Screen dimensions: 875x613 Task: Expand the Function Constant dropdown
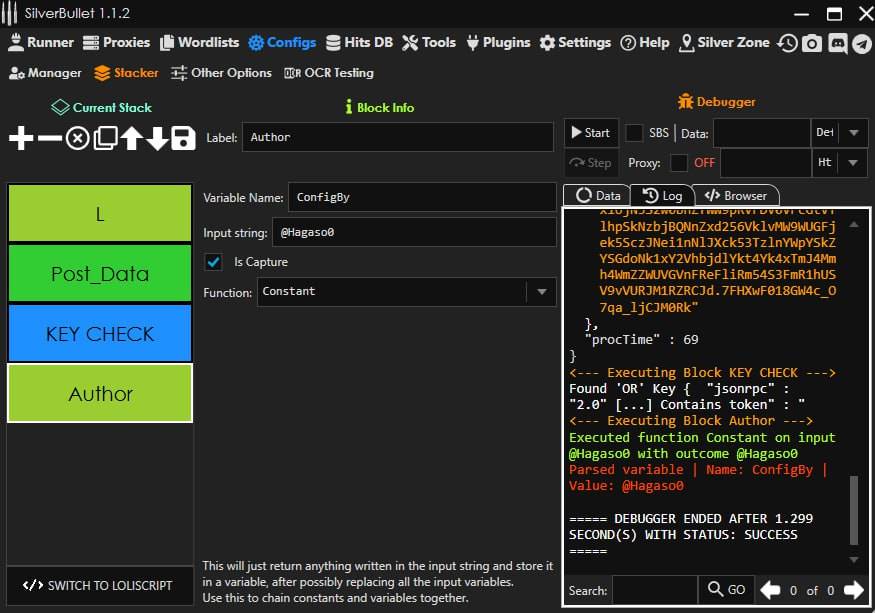[541, 292]
